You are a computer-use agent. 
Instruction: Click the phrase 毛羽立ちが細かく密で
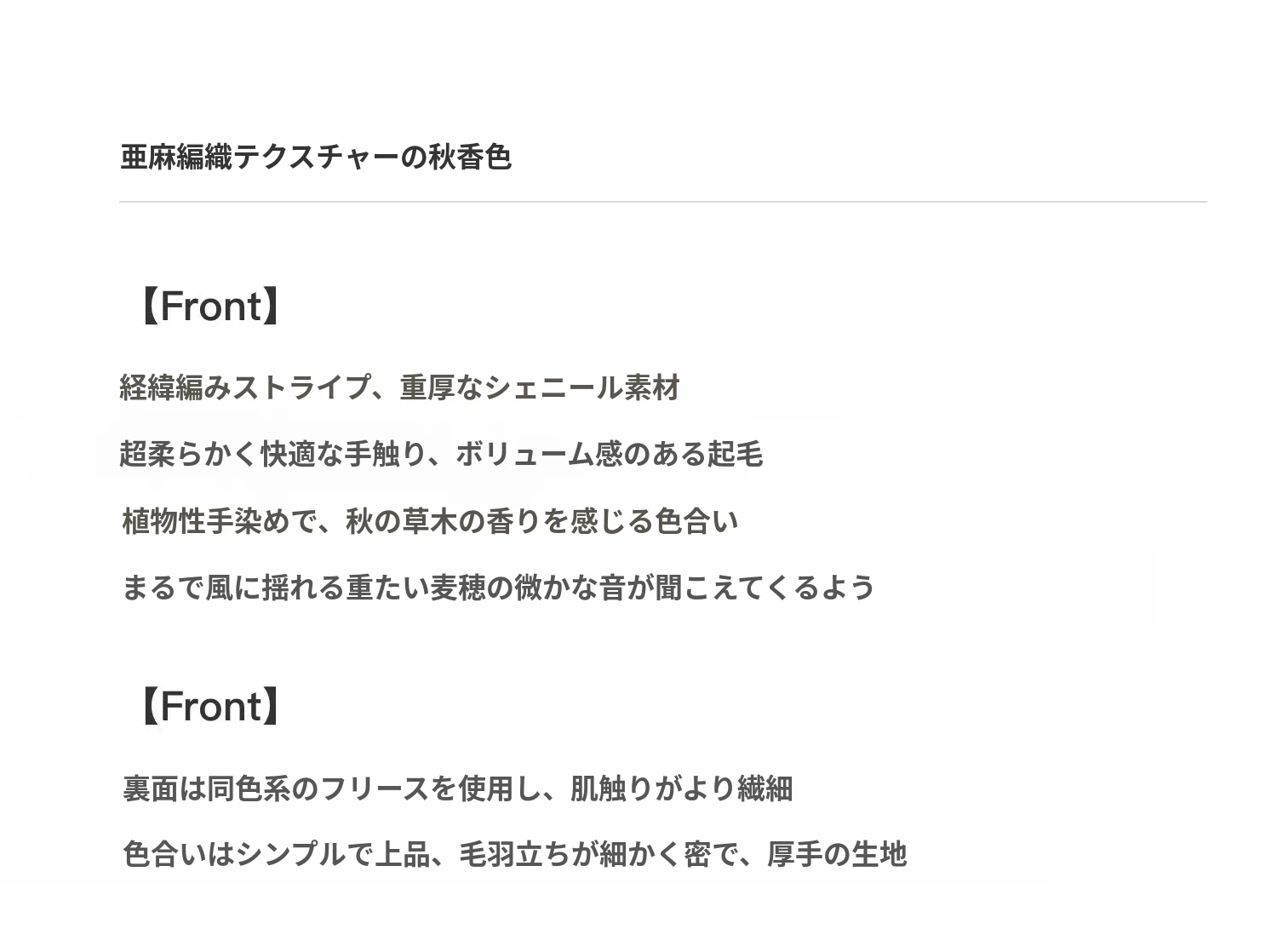(598, 854)
